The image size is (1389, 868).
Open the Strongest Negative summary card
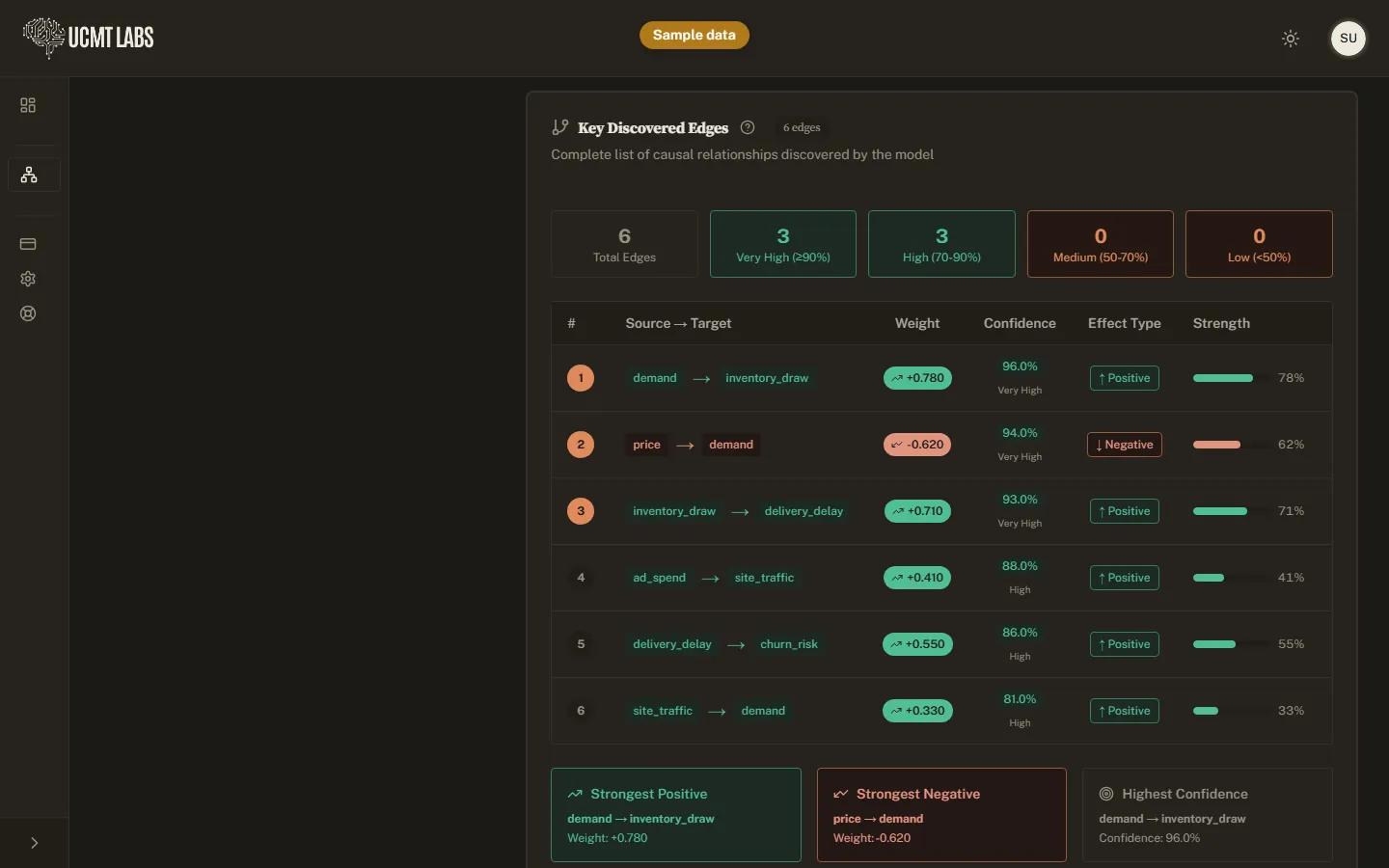coord(941,815)
